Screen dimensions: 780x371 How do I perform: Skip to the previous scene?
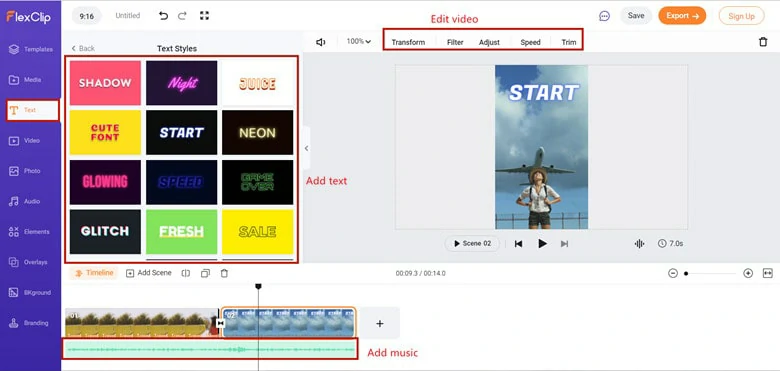[x=518, y=244]
